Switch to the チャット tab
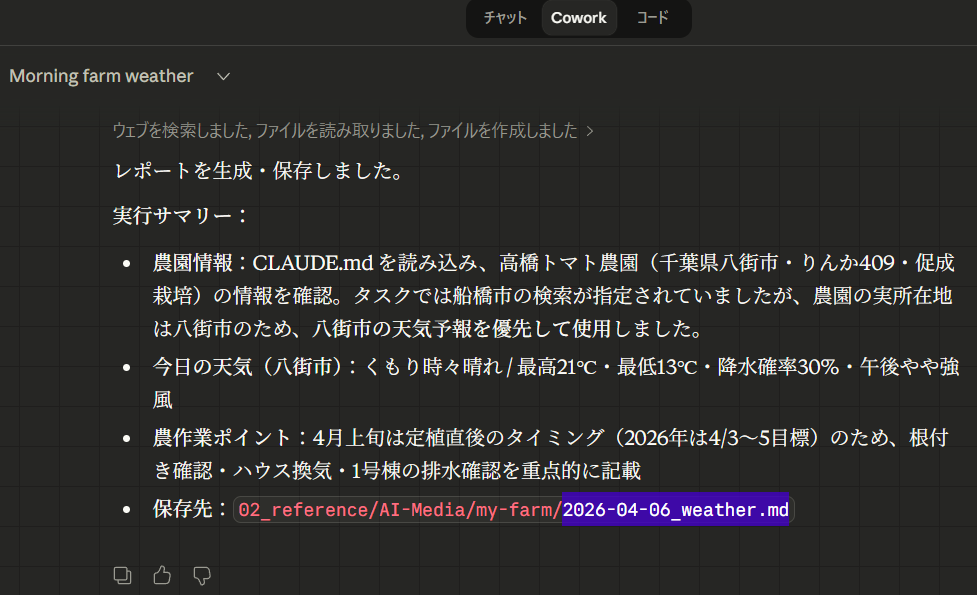 tap(504, 17)
